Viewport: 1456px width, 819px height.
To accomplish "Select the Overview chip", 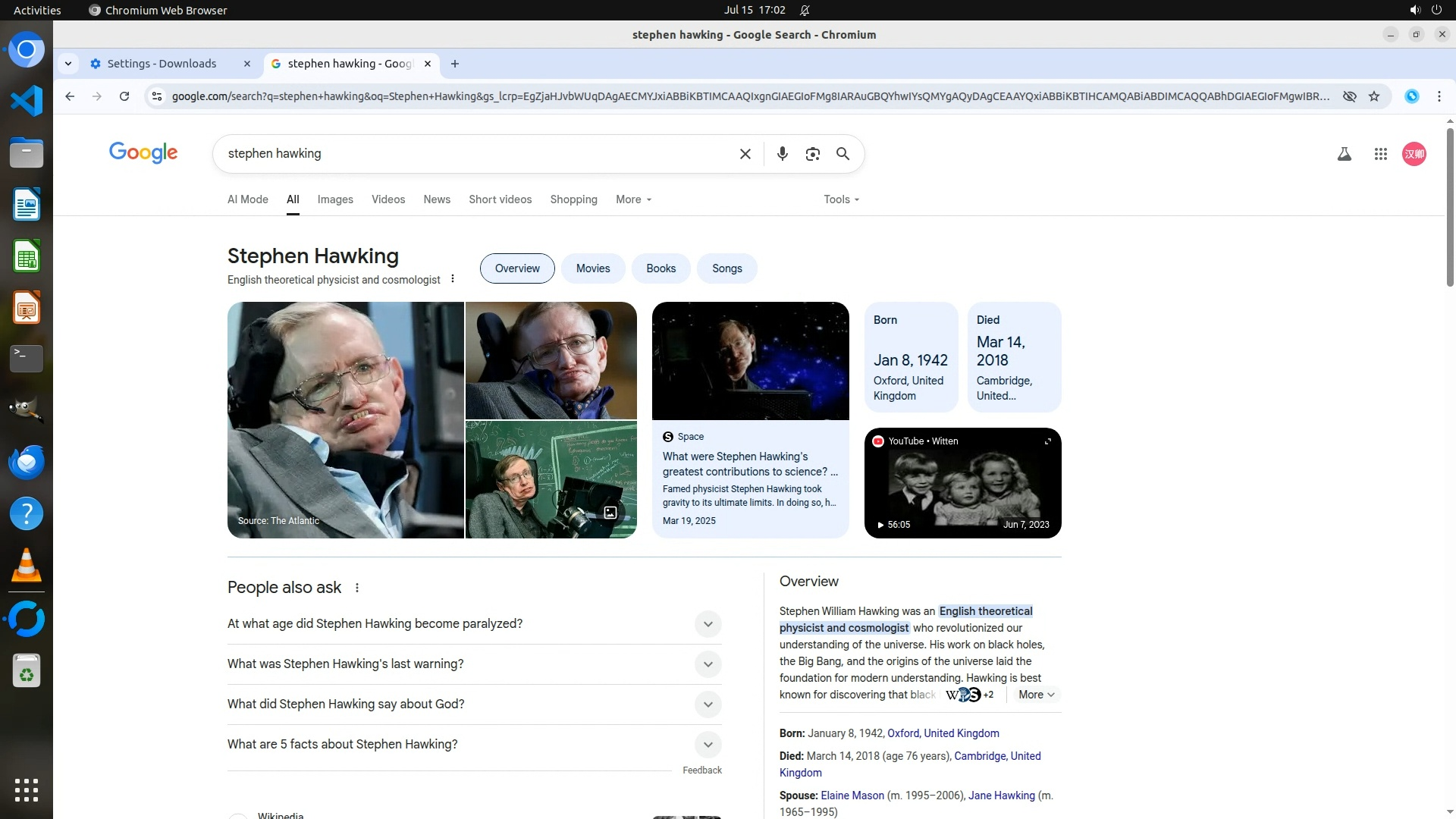I will click(x=517, y=268).
